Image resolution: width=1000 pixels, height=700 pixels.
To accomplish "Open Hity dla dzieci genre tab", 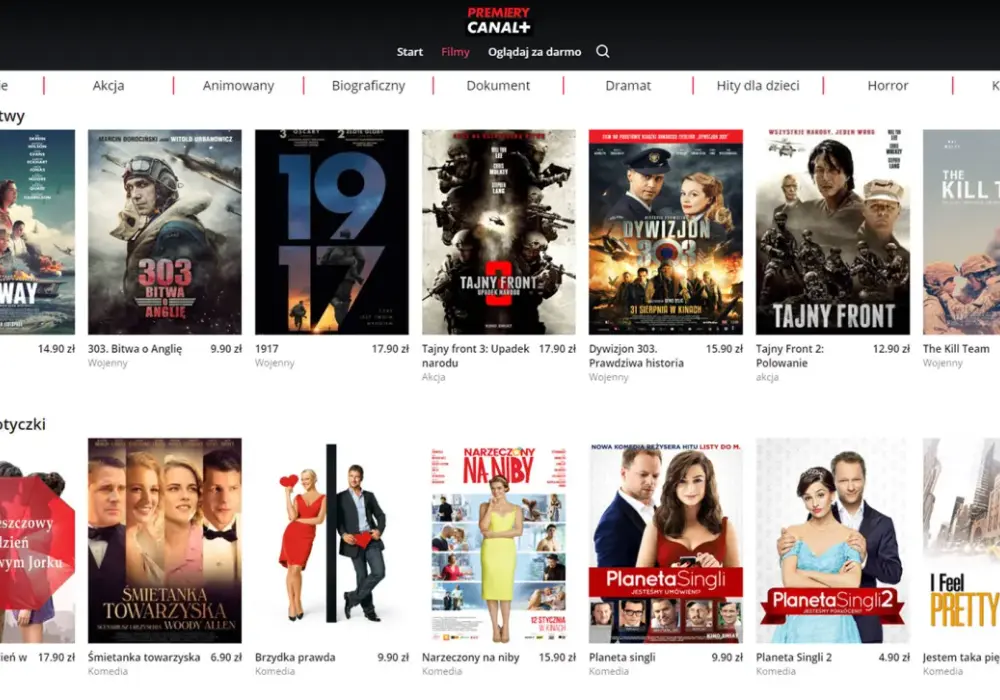I will point(758,85).
